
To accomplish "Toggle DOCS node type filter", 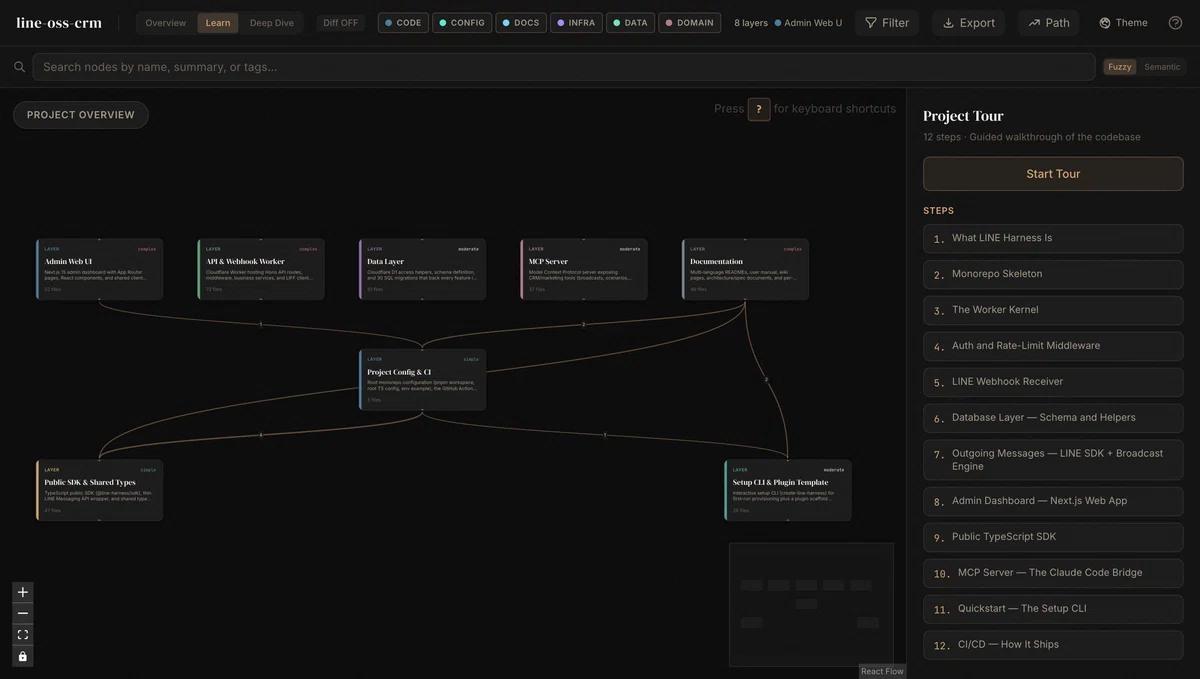I will tap(521, 23).
